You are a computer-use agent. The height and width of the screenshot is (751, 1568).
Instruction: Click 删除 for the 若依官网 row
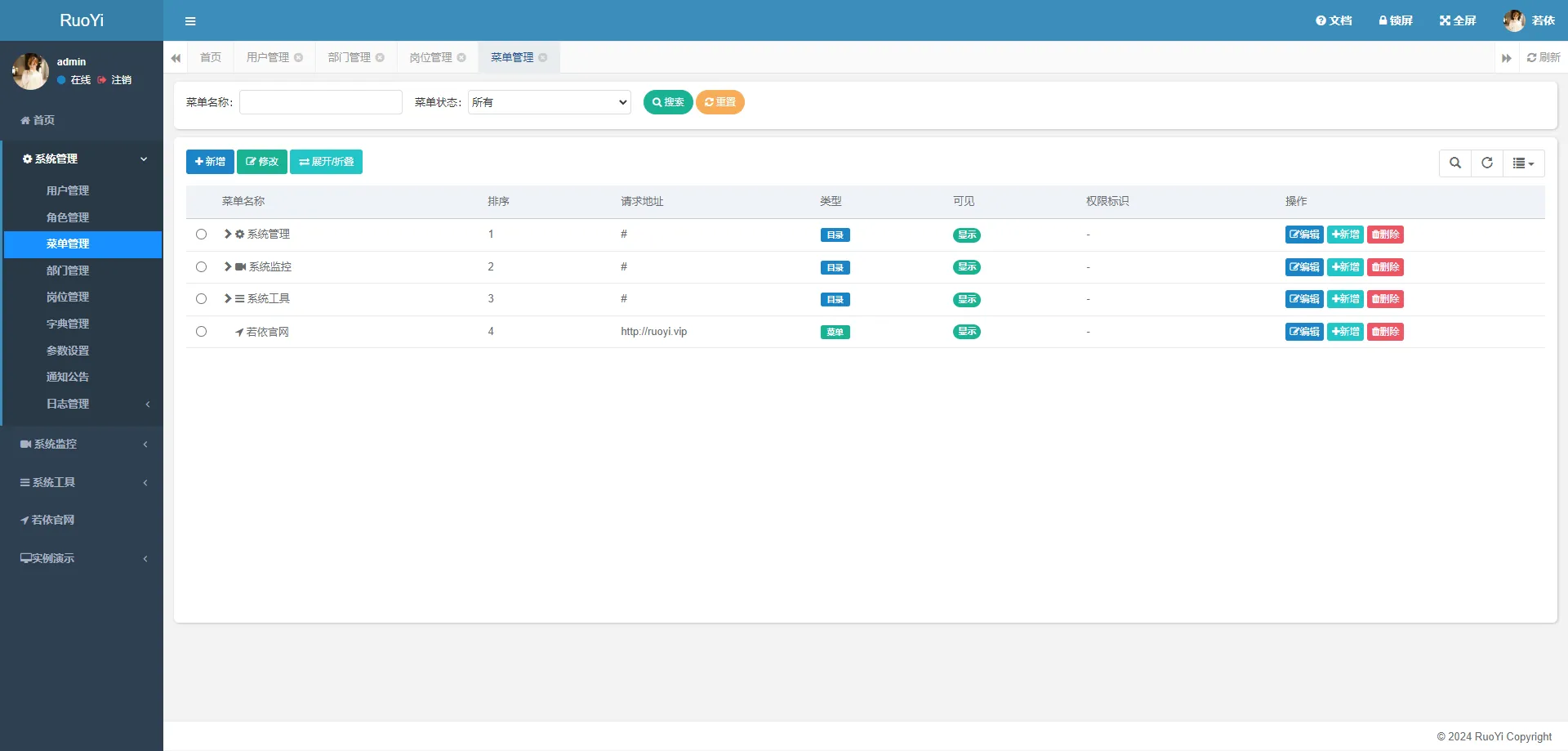tap(1385, 332)
